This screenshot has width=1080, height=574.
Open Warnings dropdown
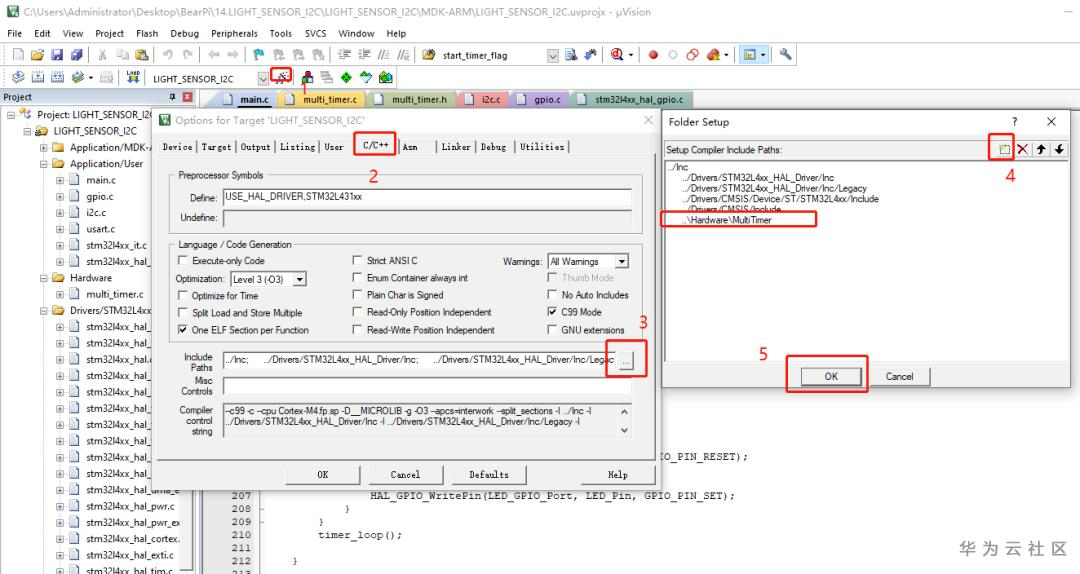click(622, 261)
